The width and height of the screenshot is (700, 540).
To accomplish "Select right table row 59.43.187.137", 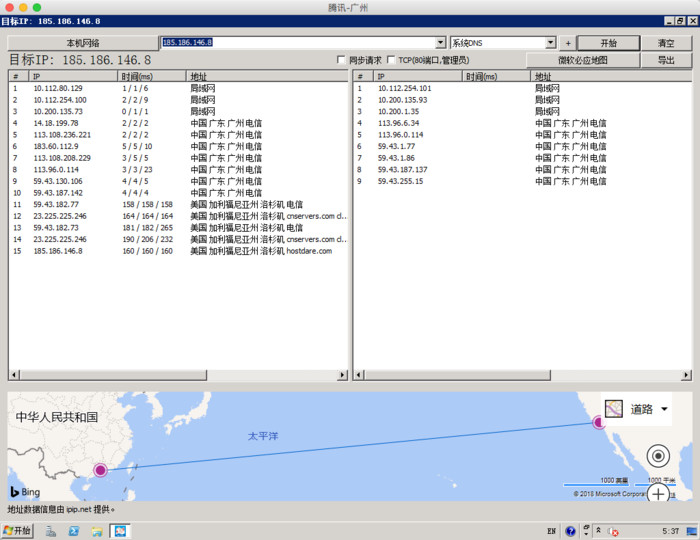I will point(522,170).
